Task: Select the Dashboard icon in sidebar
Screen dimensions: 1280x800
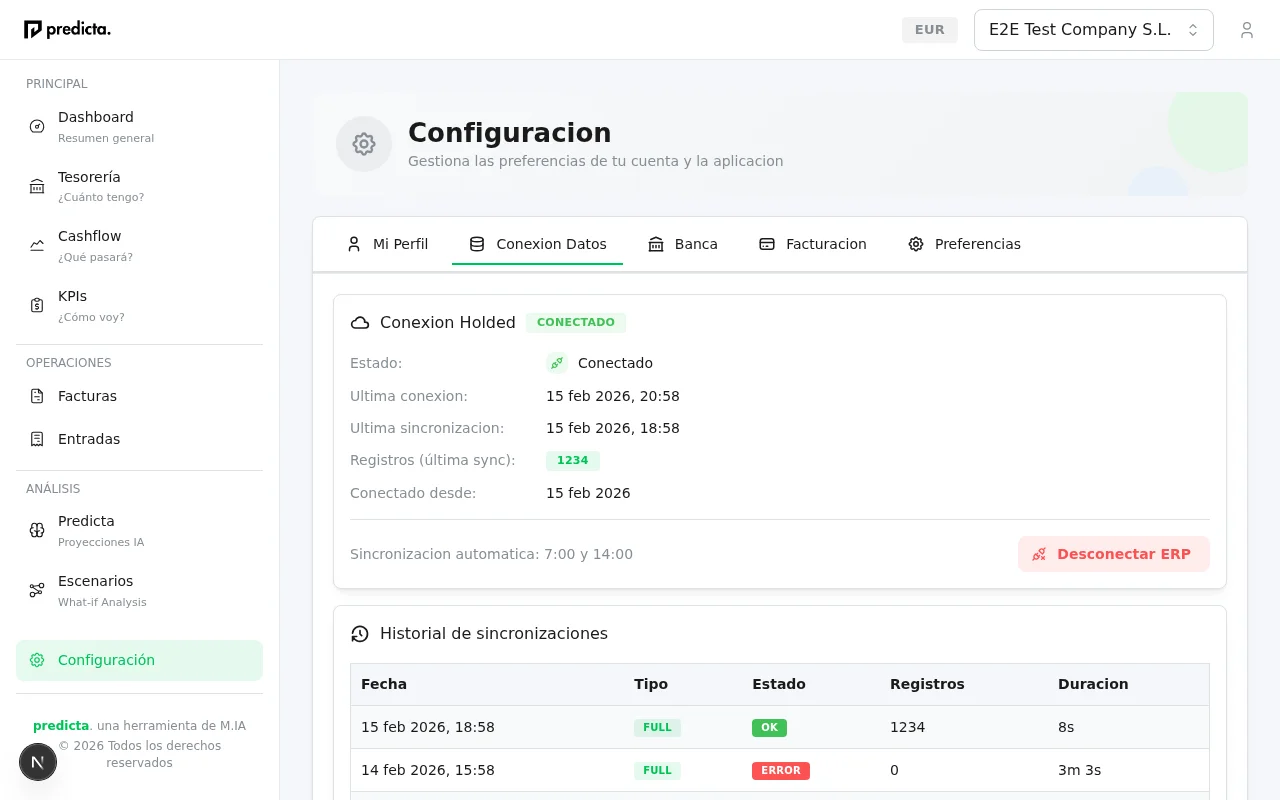Action: [x=37, y=126]
